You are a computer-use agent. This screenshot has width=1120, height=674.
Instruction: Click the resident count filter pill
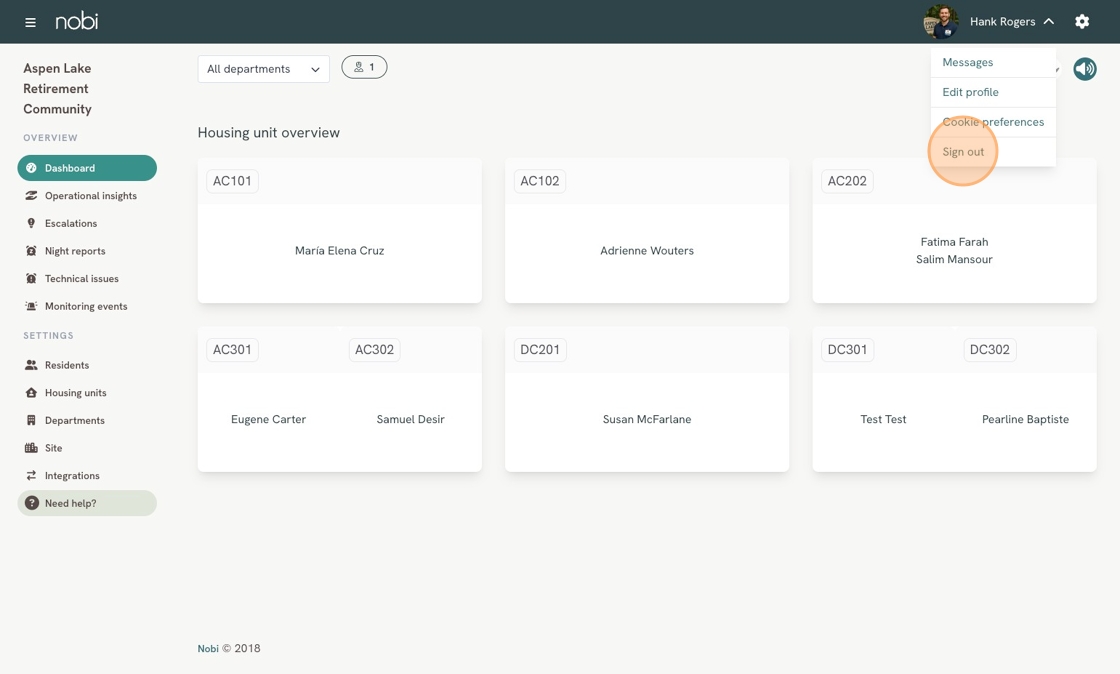[x=364, y=67]
